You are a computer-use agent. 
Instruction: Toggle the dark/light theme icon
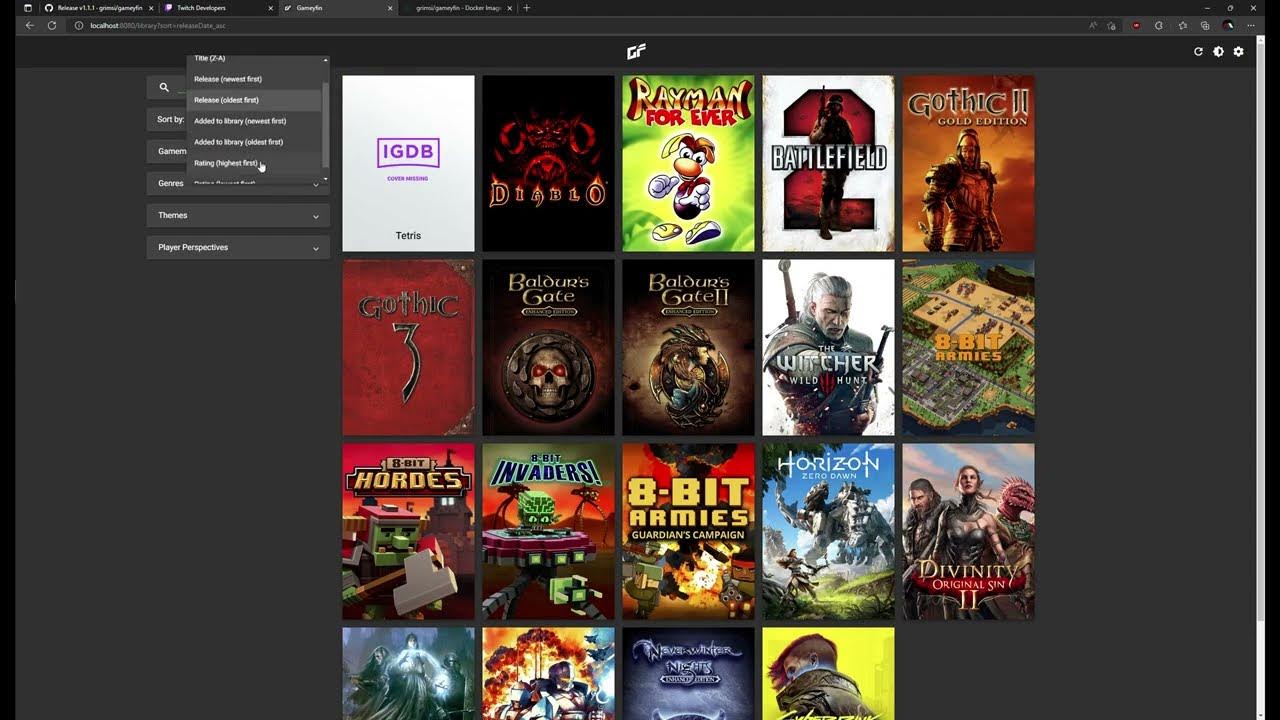coord(1218,51)
